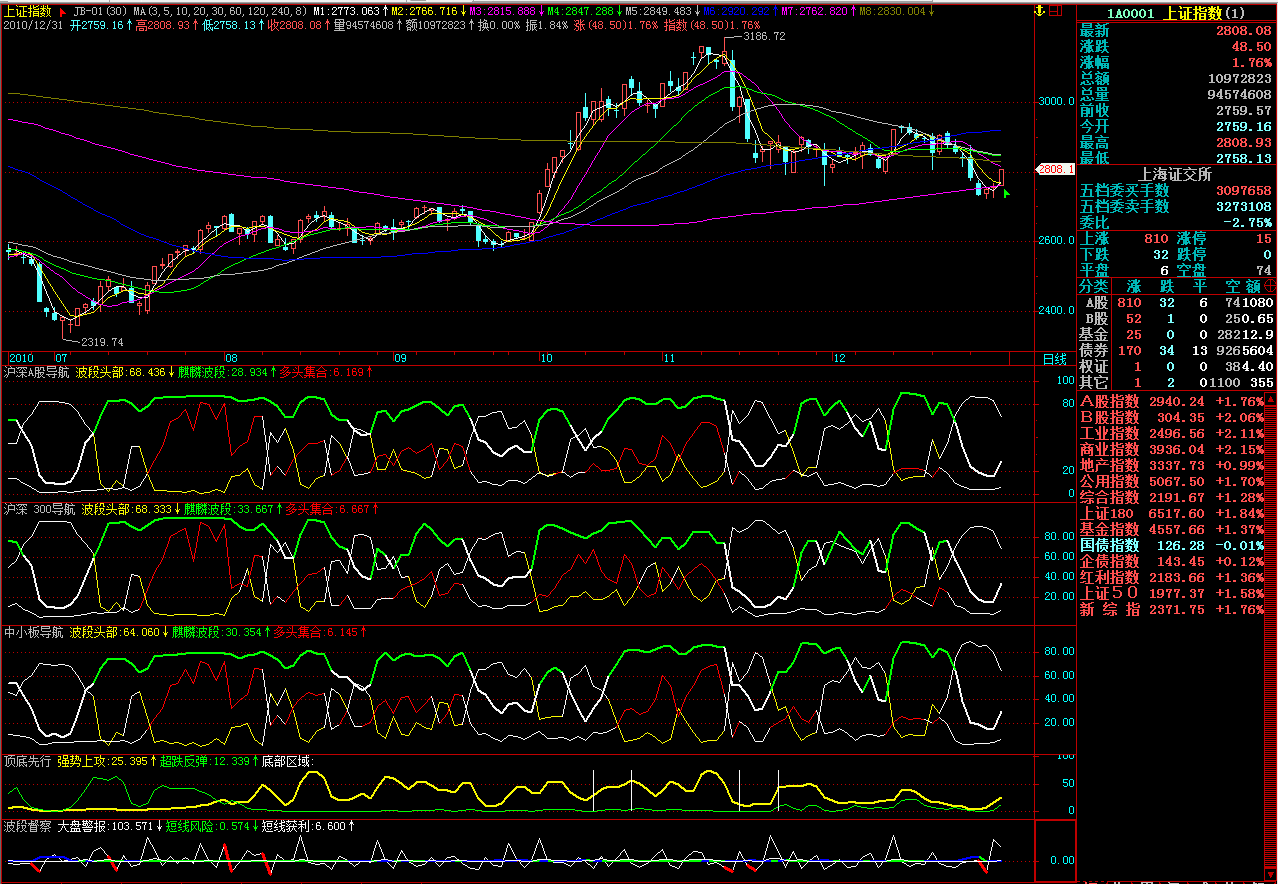Click the 最新 row showing 2808.08
1278x884 pixels.
point(1177,31)
